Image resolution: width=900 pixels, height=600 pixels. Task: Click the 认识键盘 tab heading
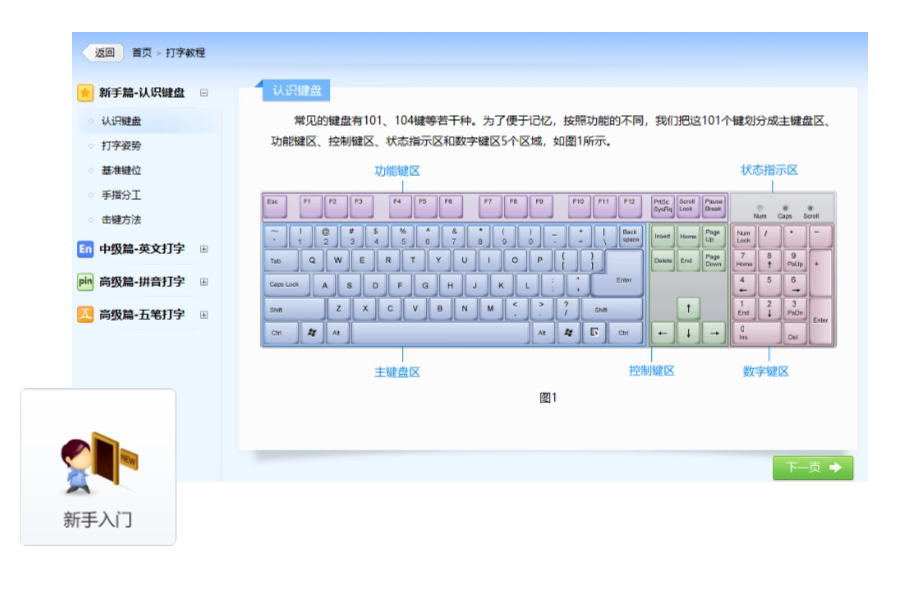pyautogui.click(x=297, y=91)
